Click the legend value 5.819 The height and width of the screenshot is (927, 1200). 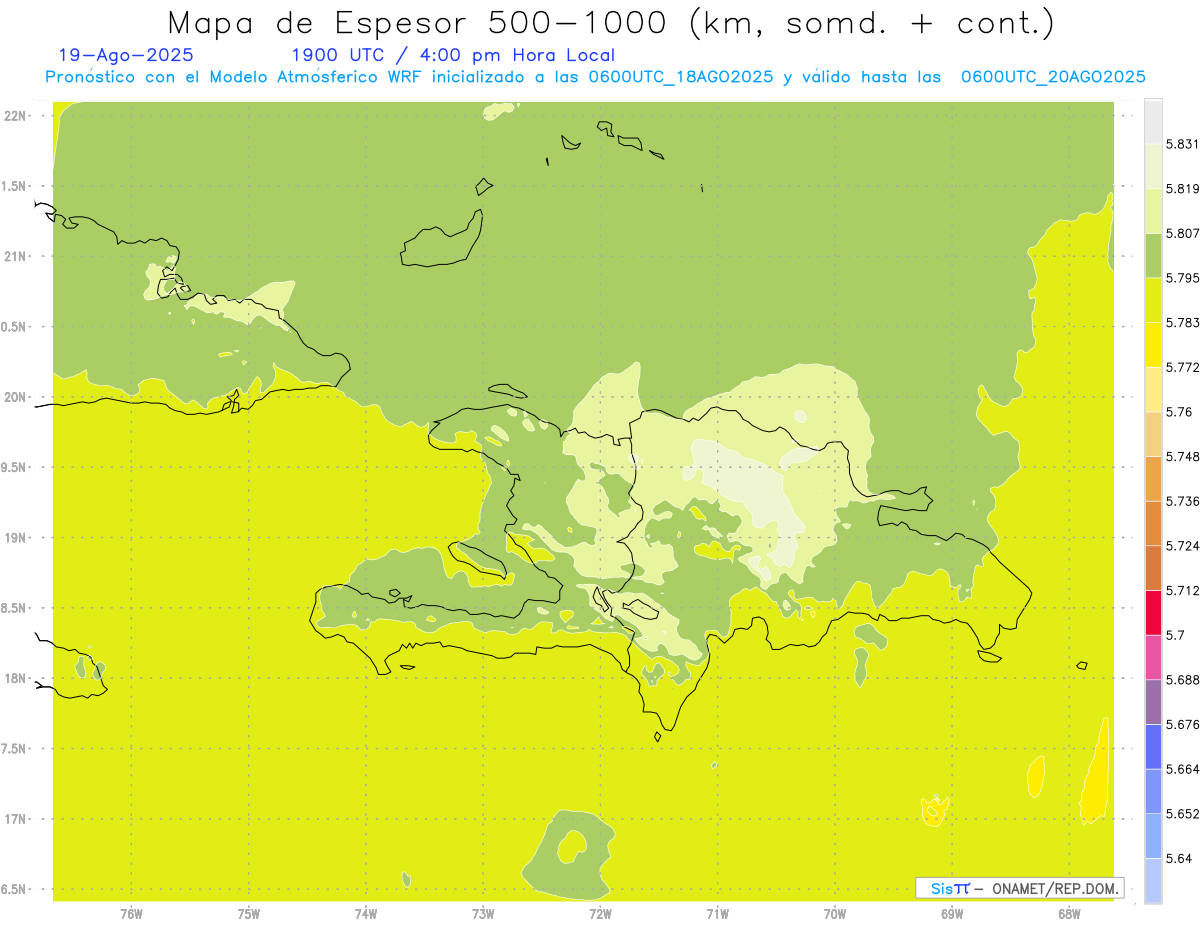point(1183,189)
